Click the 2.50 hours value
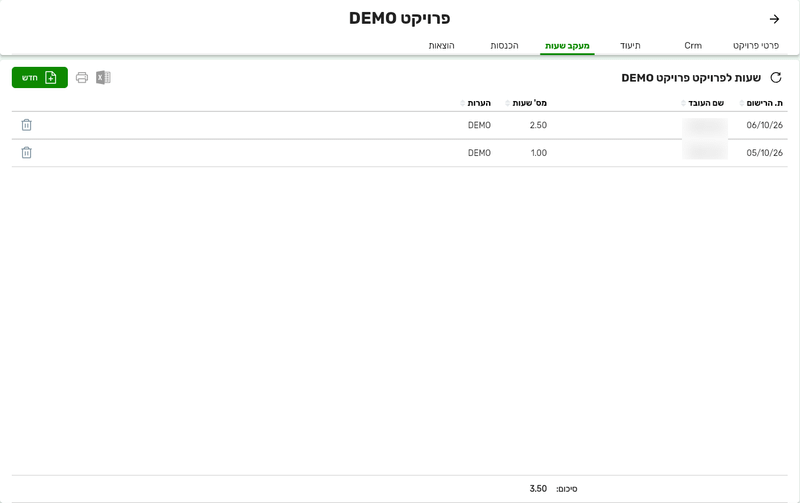The width and height of the screenshot is (800, 503). click(538, 125)
